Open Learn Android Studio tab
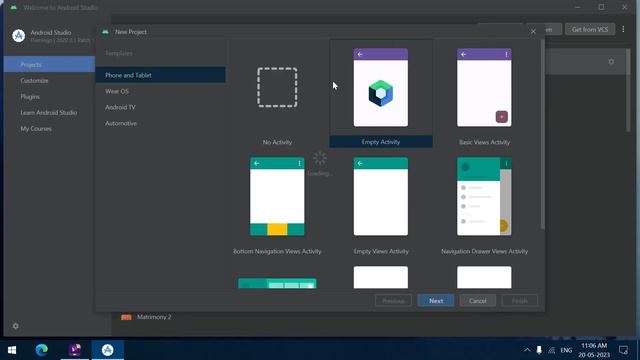Viewport: 640px width, 360px height. pos(49,112)
